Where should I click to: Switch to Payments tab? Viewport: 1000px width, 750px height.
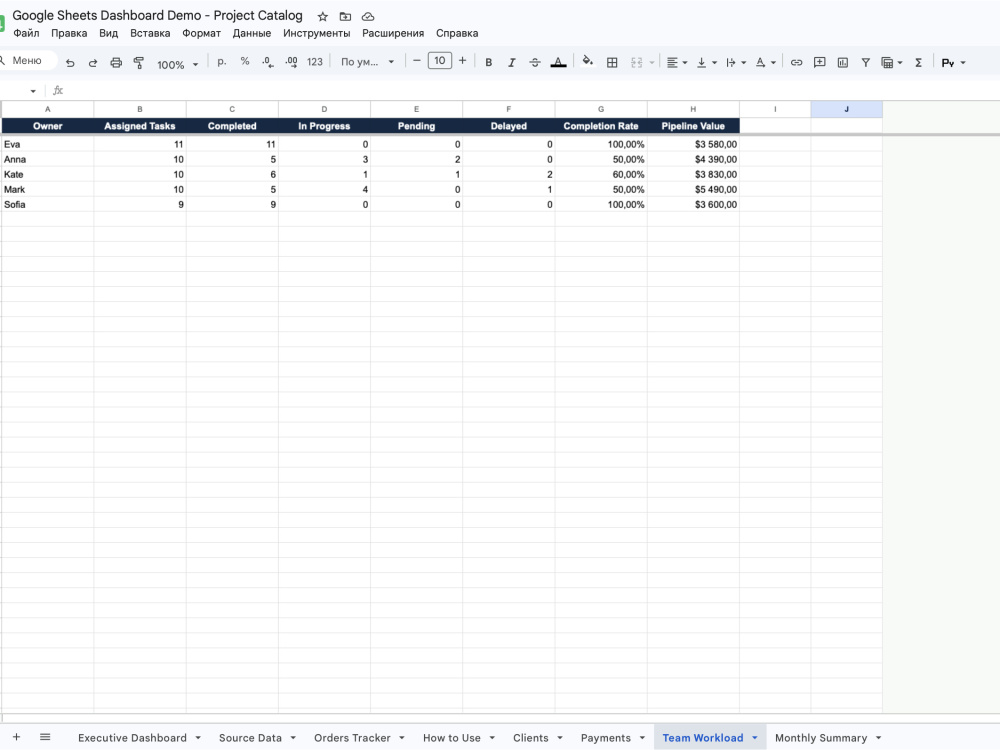pos(606,737)
